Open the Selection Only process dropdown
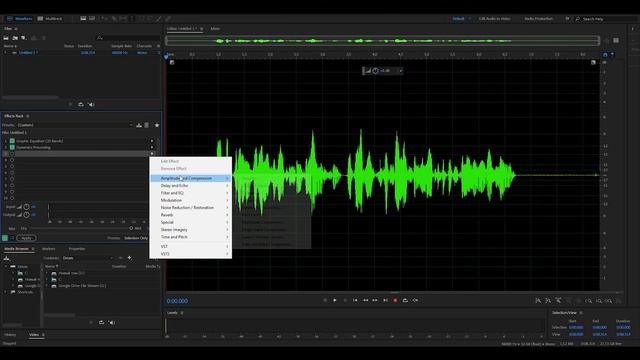Screen dimensions: 640x360 point(136,238)
